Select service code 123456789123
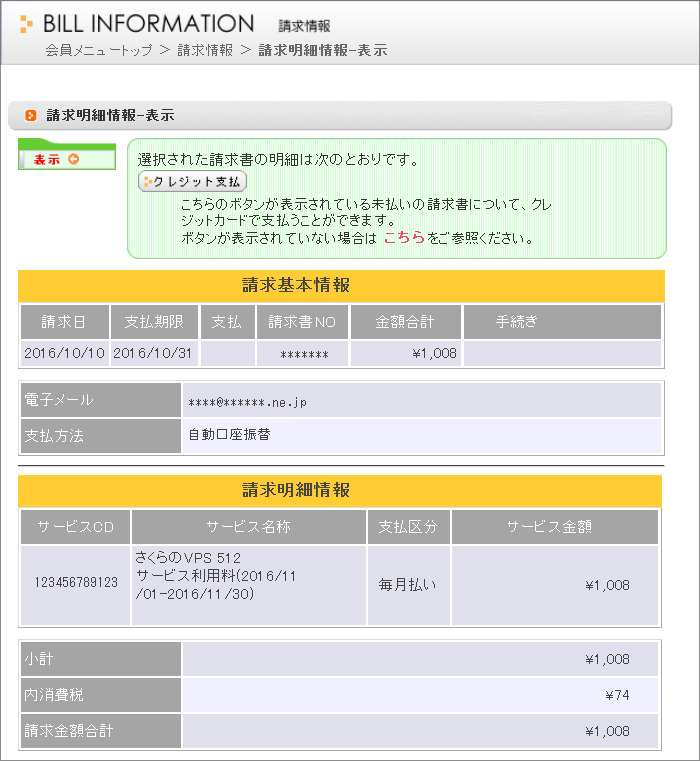This screenshot has height=761, width=700. pos(76,583)
